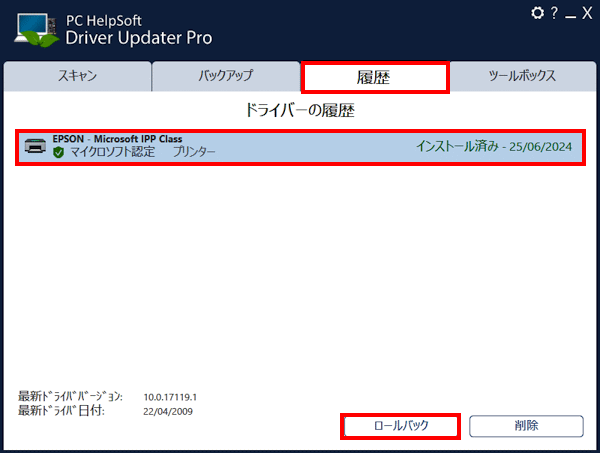Go to the ツールボックス tab
600x453 pixels.
523,76
